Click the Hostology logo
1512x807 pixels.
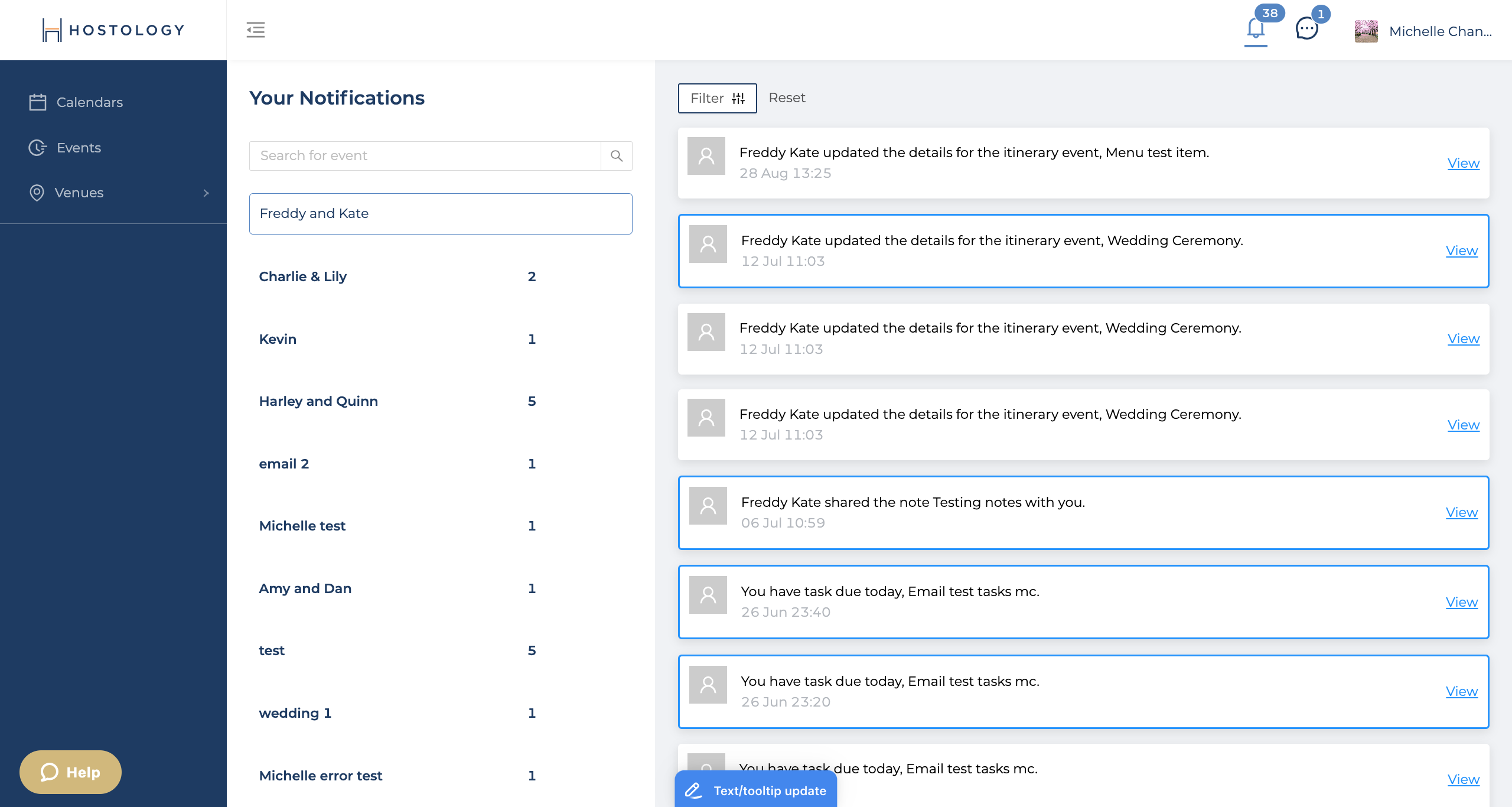(x=113, y=30)
